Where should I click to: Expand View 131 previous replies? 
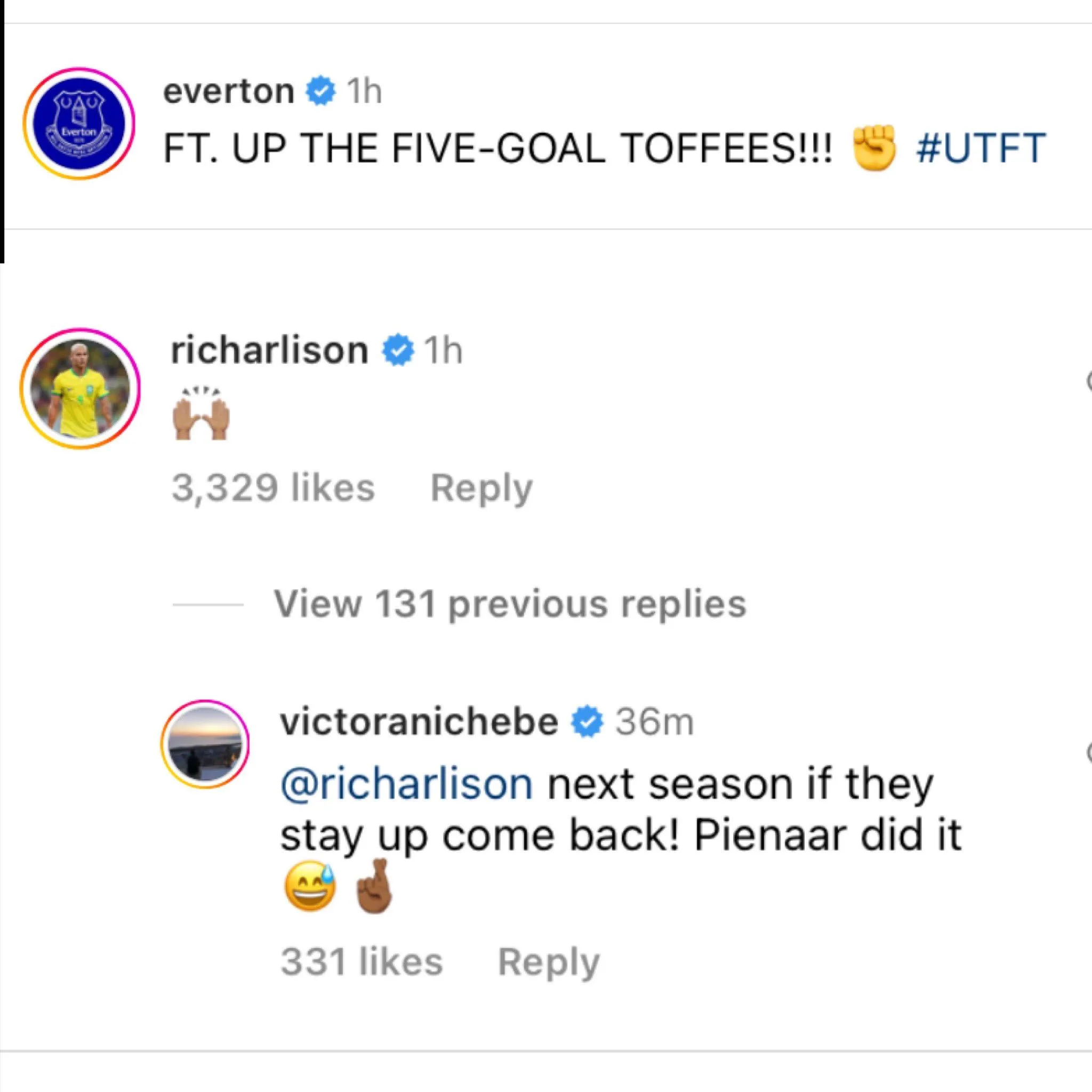pyautogui.click(x=510, y=604)
